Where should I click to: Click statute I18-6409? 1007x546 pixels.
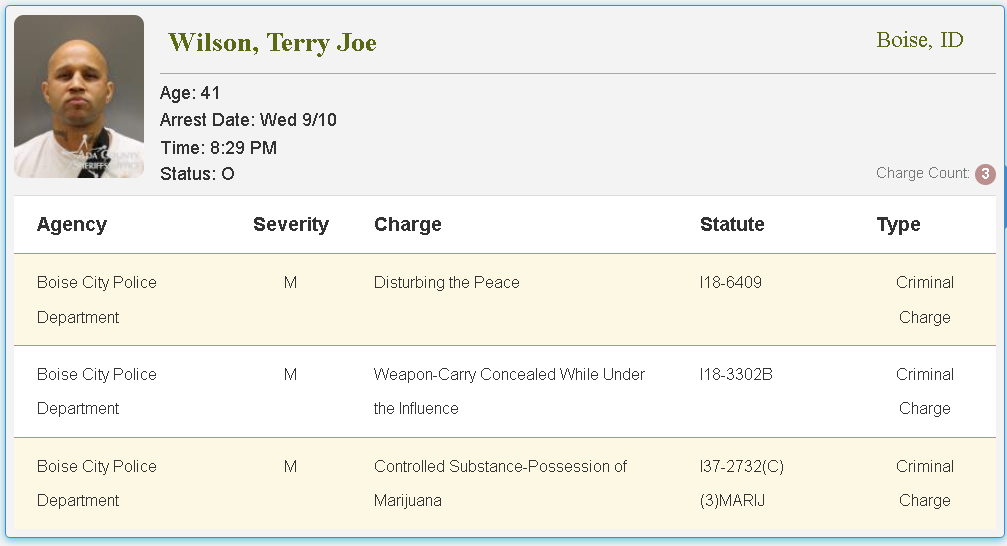click(x=730, y=283)
